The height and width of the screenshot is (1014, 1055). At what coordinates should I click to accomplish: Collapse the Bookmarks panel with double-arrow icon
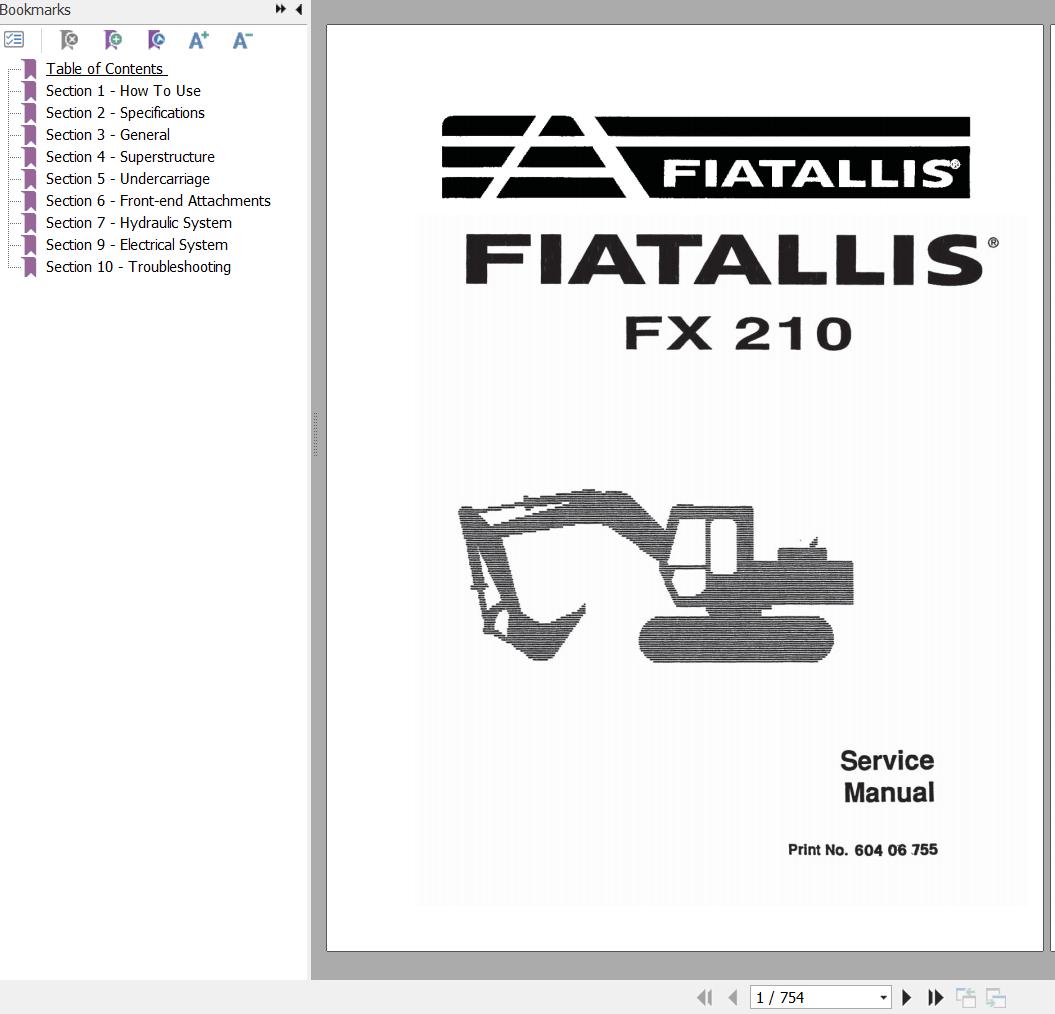coord(281,9)
